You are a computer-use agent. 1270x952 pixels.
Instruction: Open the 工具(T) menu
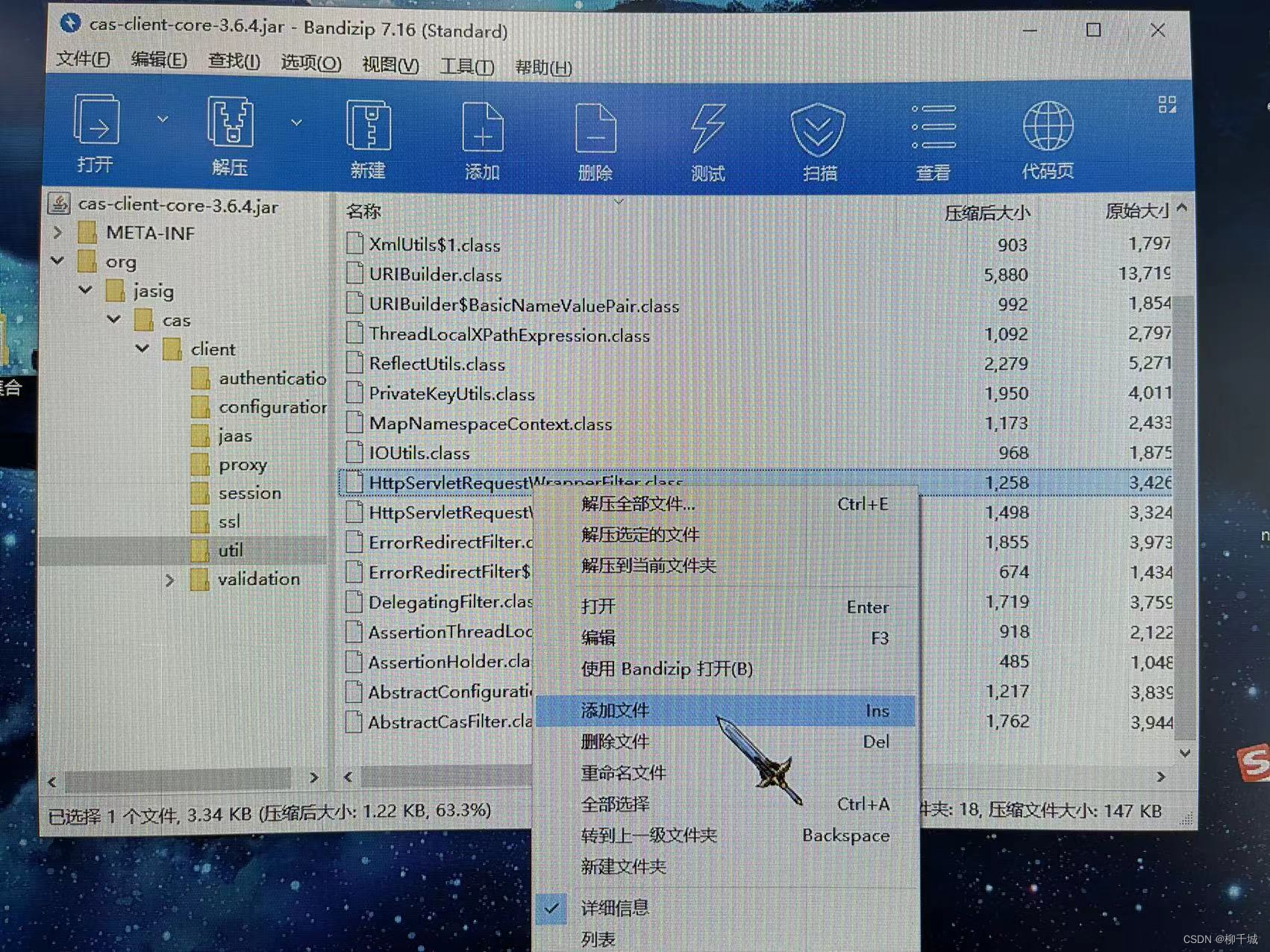coord(467,66)
